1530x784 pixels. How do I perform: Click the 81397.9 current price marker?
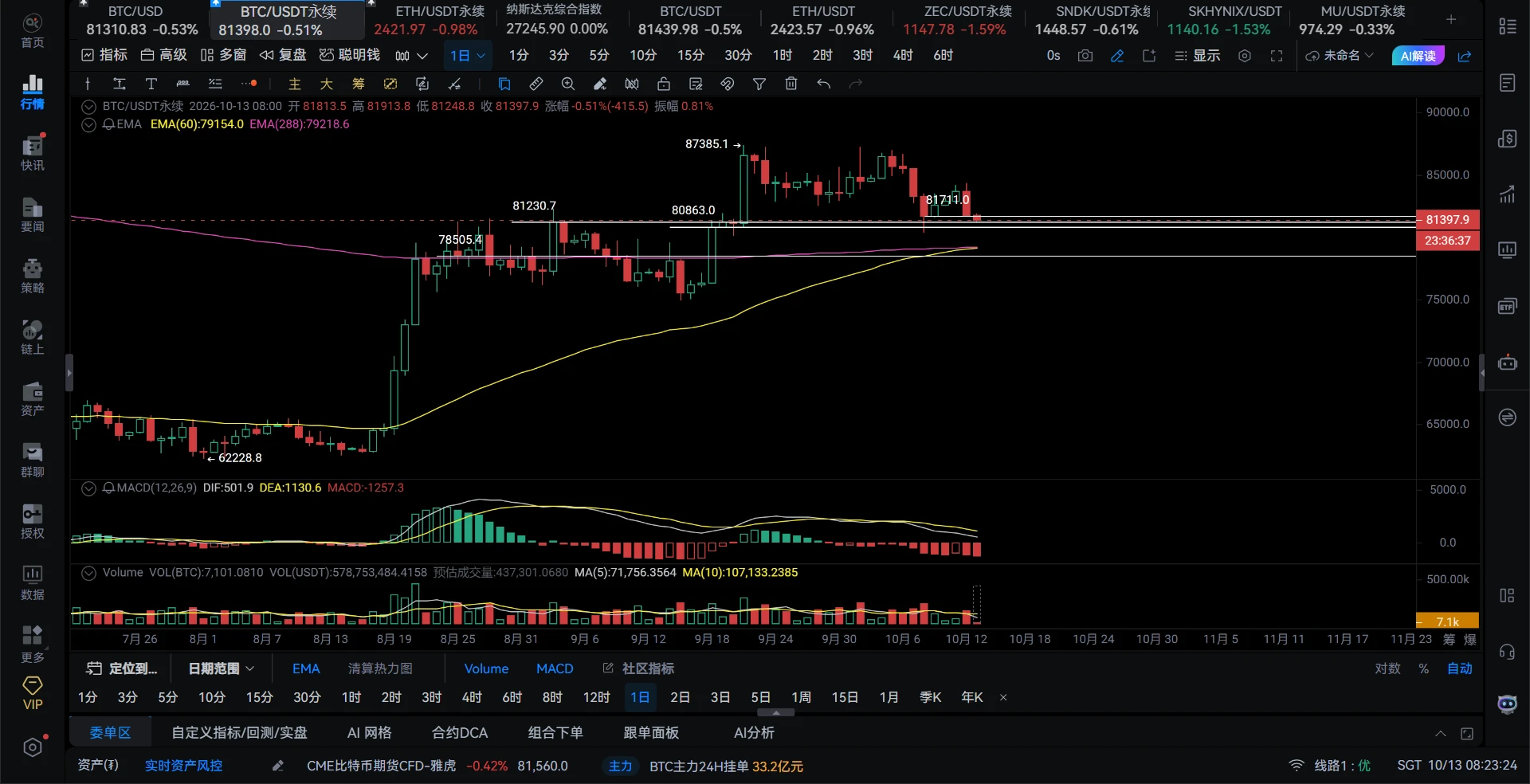point(1448,220)
